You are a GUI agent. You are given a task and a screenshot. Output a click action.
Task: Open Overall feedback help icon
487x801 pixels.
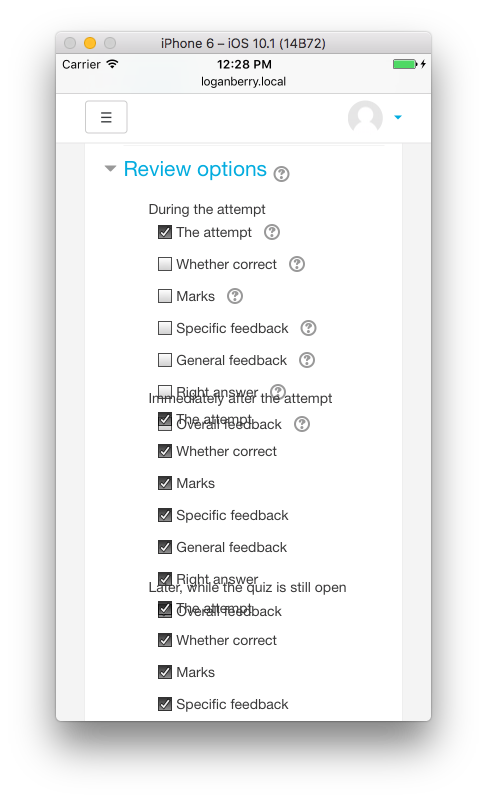(302, 424)
